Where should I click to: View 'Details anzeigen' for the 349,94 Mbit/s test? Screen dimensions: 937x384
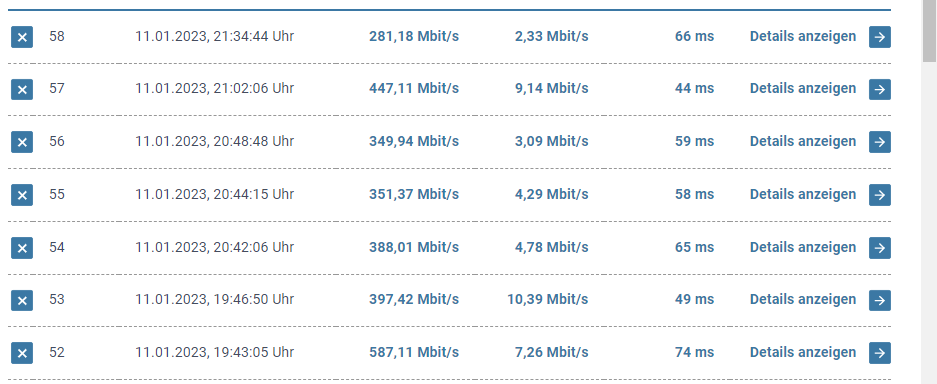(803, 142)
